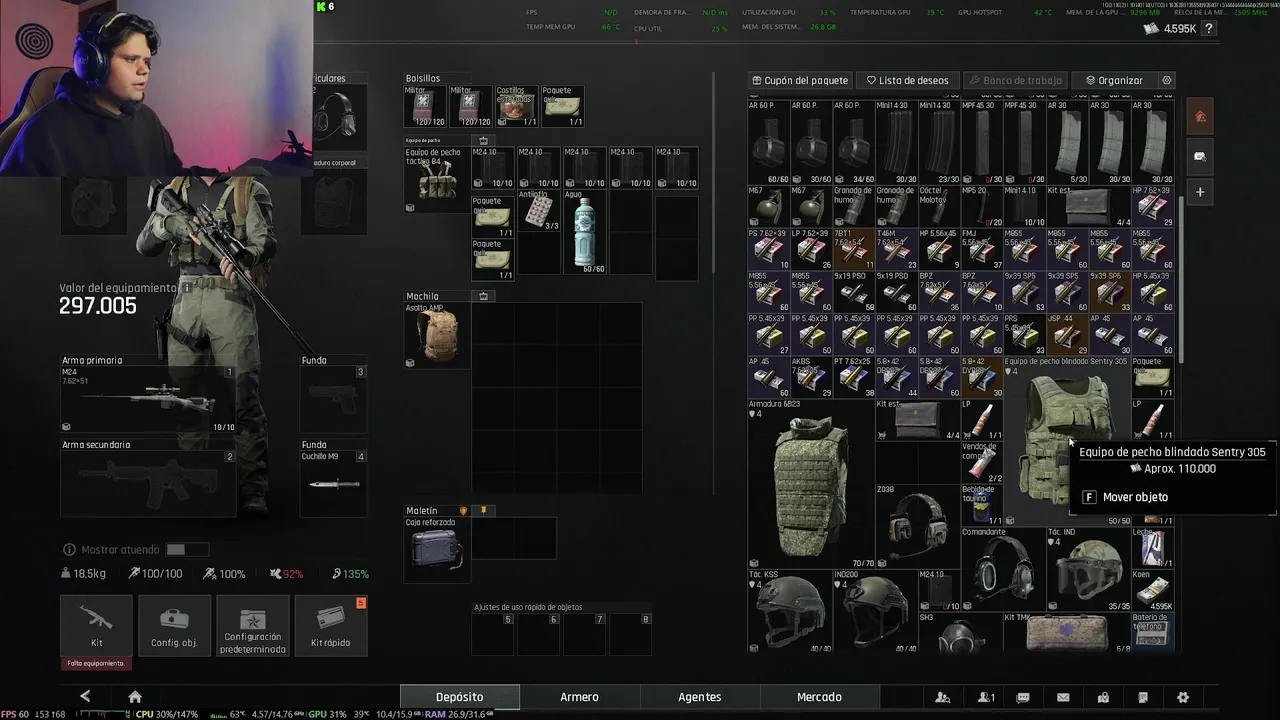Switch to the Mercado tab
1280x720 pixels.
(819, 697)
